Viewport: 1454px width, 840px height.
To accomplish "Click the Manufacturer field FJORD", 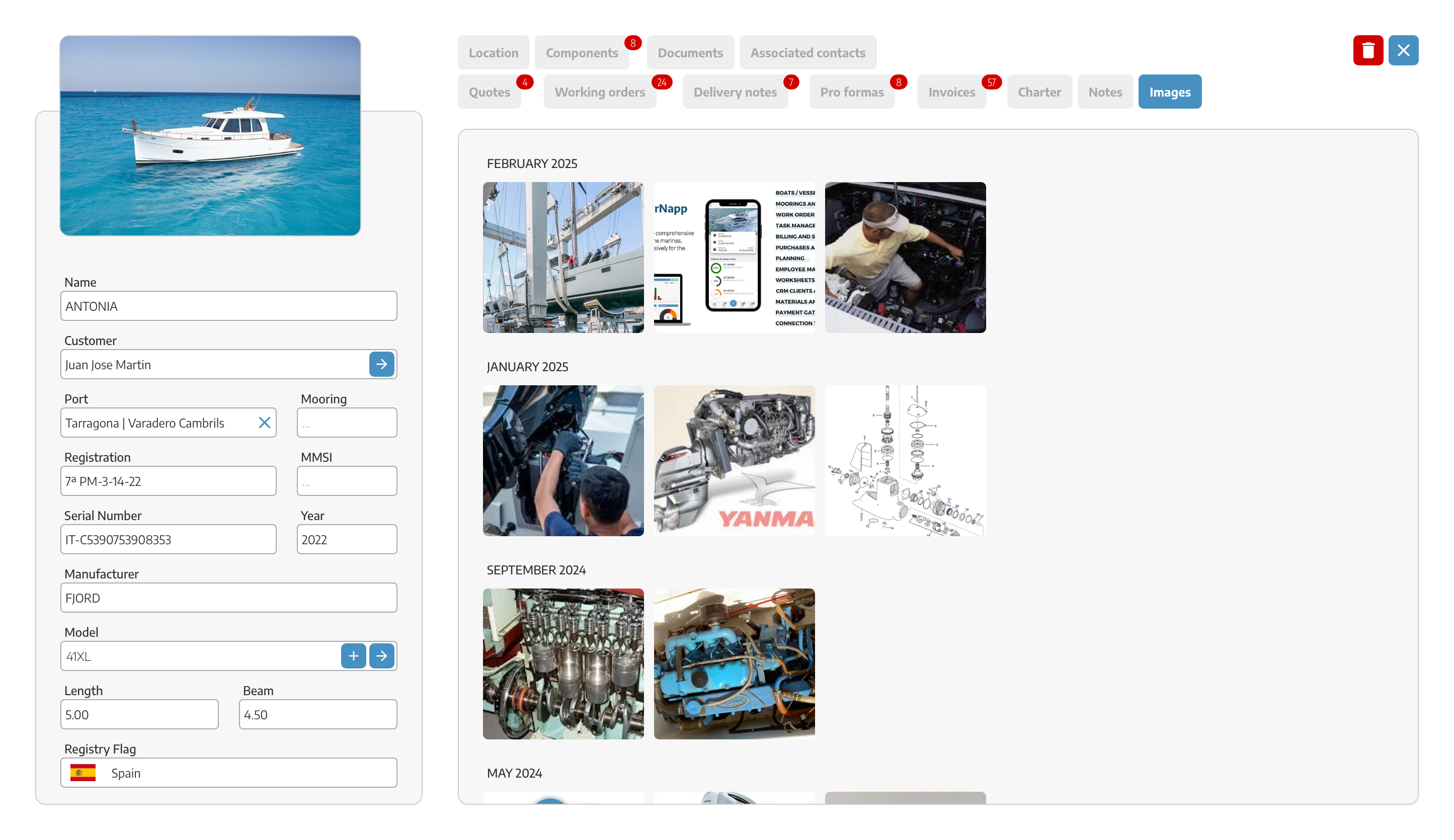I will point(228,598).
